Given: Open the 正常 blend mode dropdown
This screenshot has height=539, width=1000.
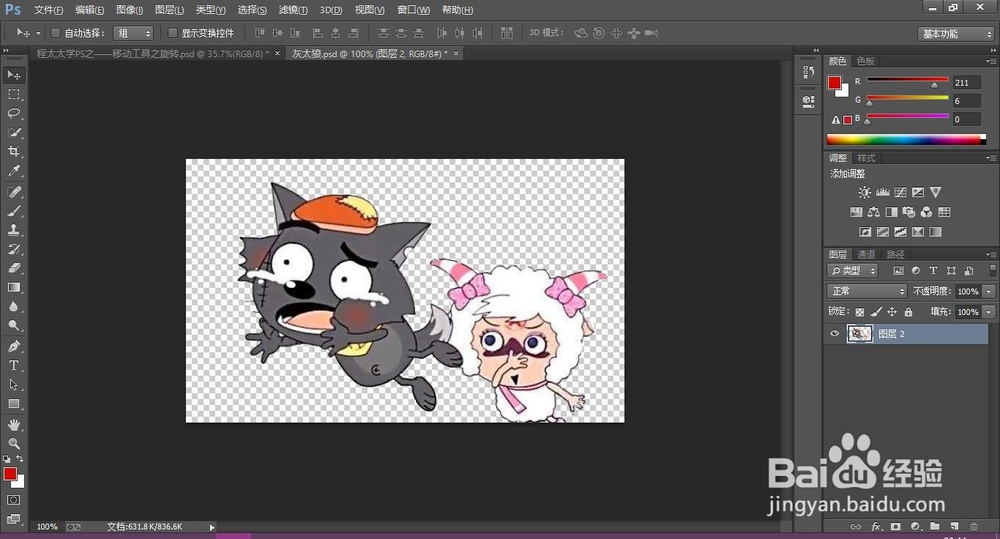Looking at the screenshot, I should 867,291.
